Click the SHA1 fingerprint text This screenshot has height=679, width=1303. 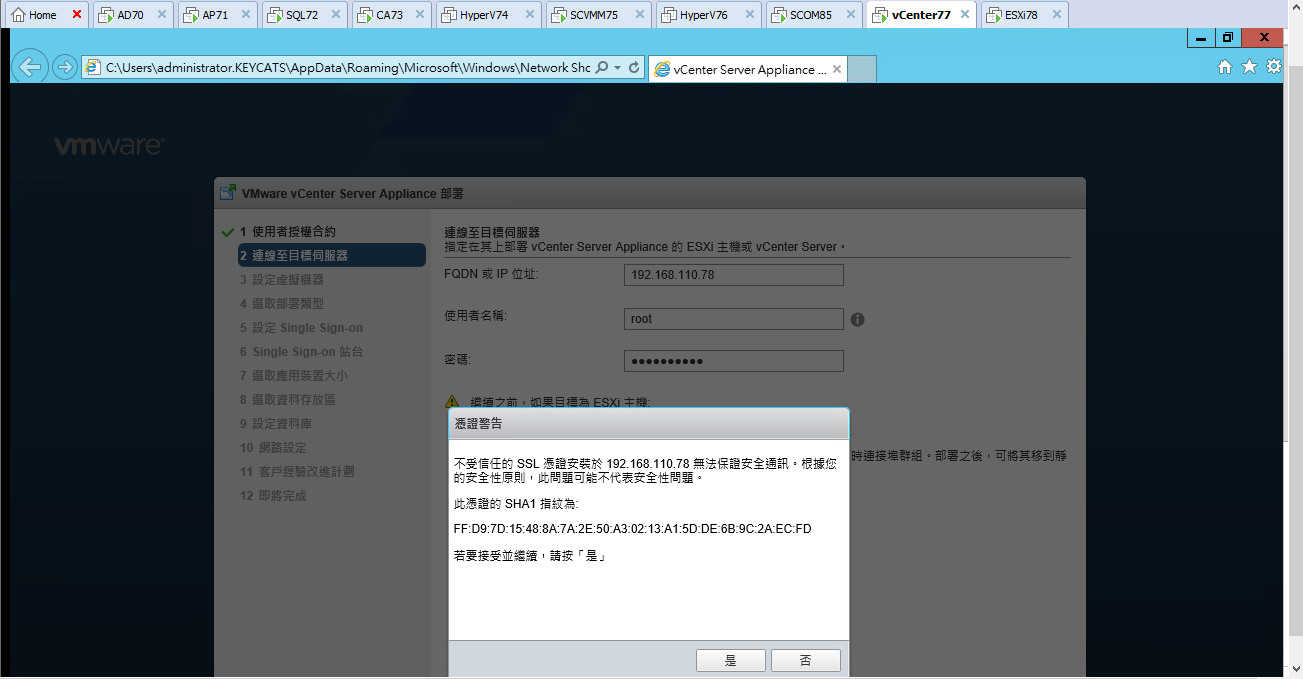[x=632, y=529]
